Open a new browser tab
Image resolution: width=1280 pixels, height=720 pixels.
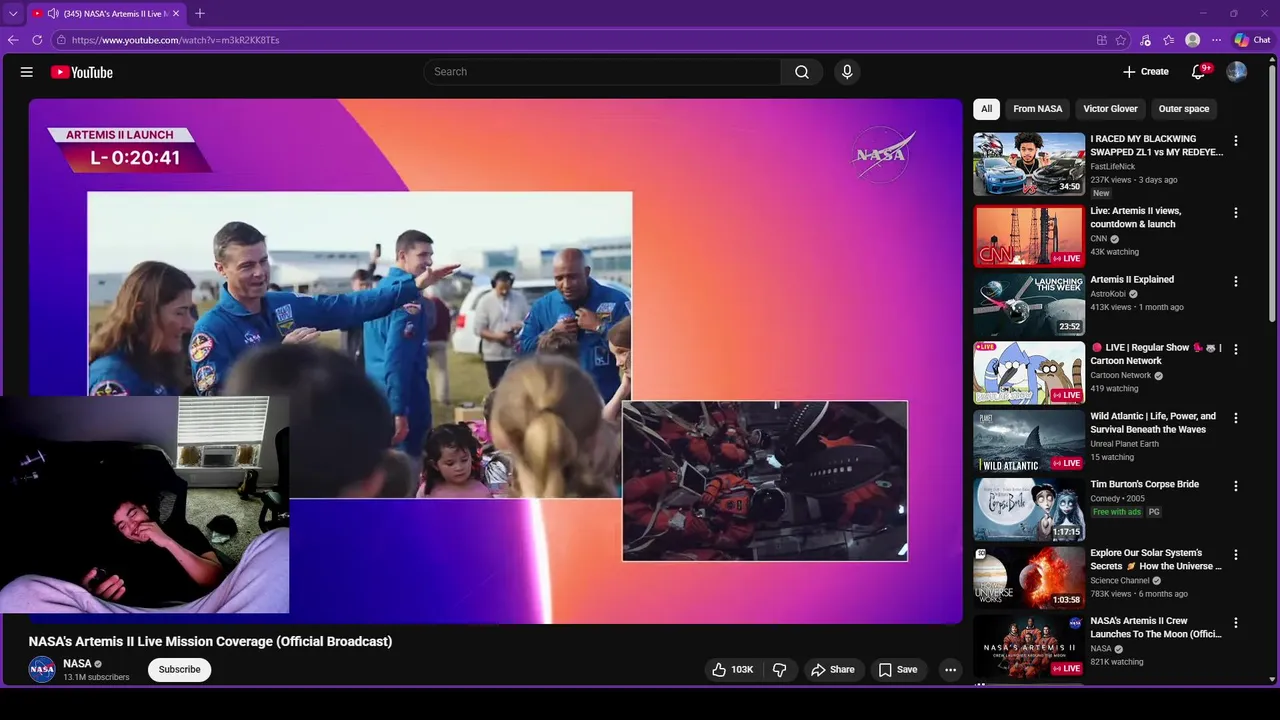point(200,14)
